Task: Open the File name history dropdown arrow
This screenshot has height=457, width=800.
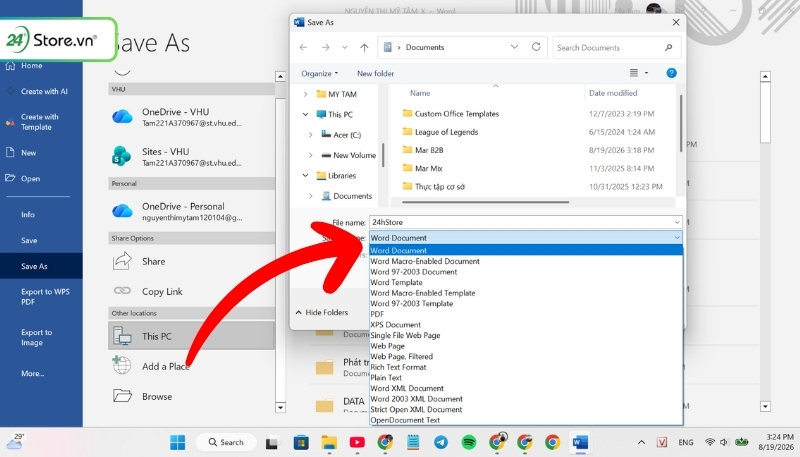Action: (677, 222)
